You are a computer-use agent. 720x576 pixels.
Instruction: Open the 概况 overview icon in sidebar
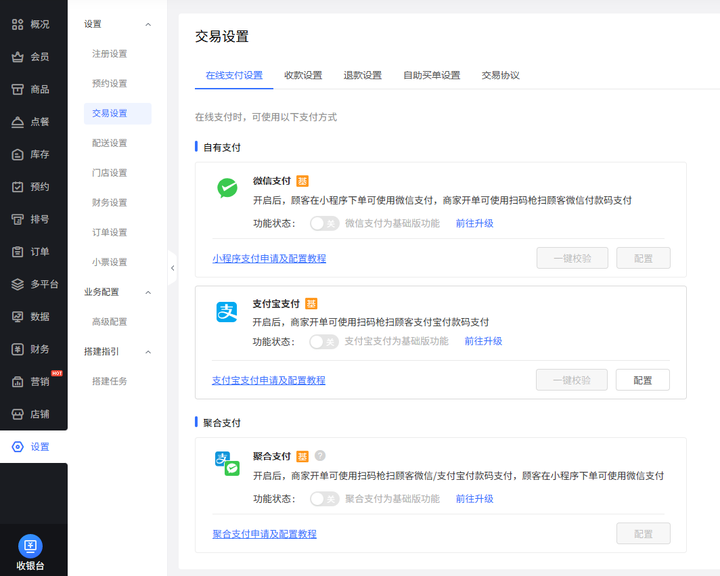(x=17, y=24)
